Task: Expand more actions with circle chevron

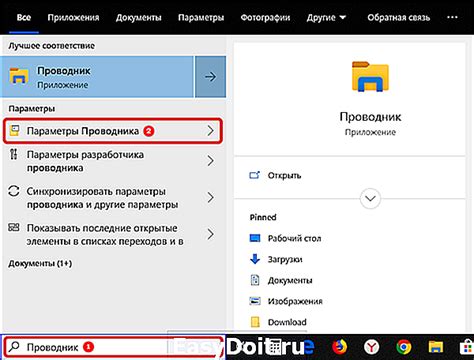Action: 370,199
